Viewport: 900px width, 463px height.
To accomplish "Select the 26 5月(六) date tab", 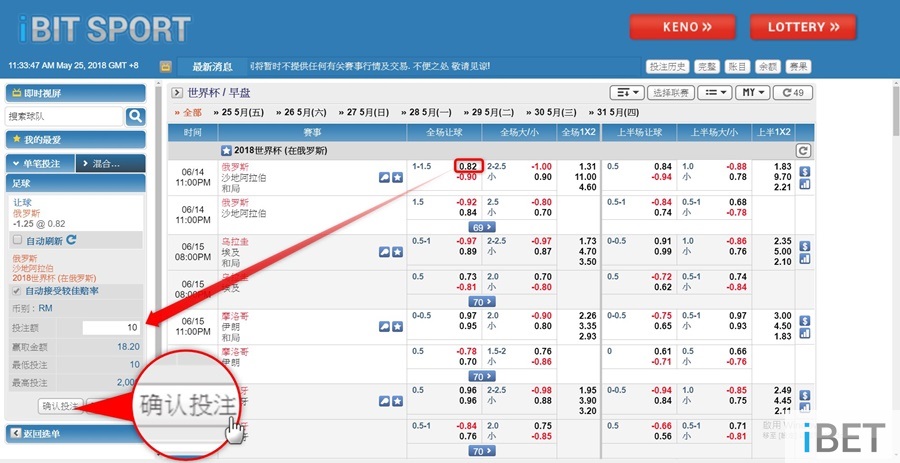I will 301,112.
